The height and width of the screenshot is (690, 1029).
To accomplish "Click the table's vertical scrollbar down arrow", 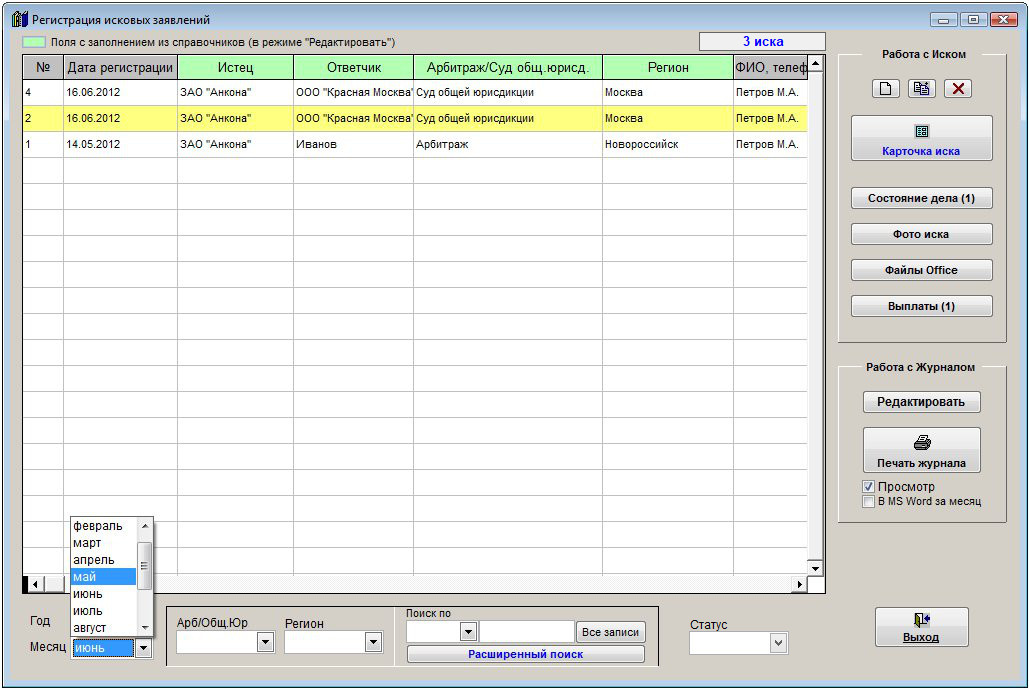I will [815, 569].
